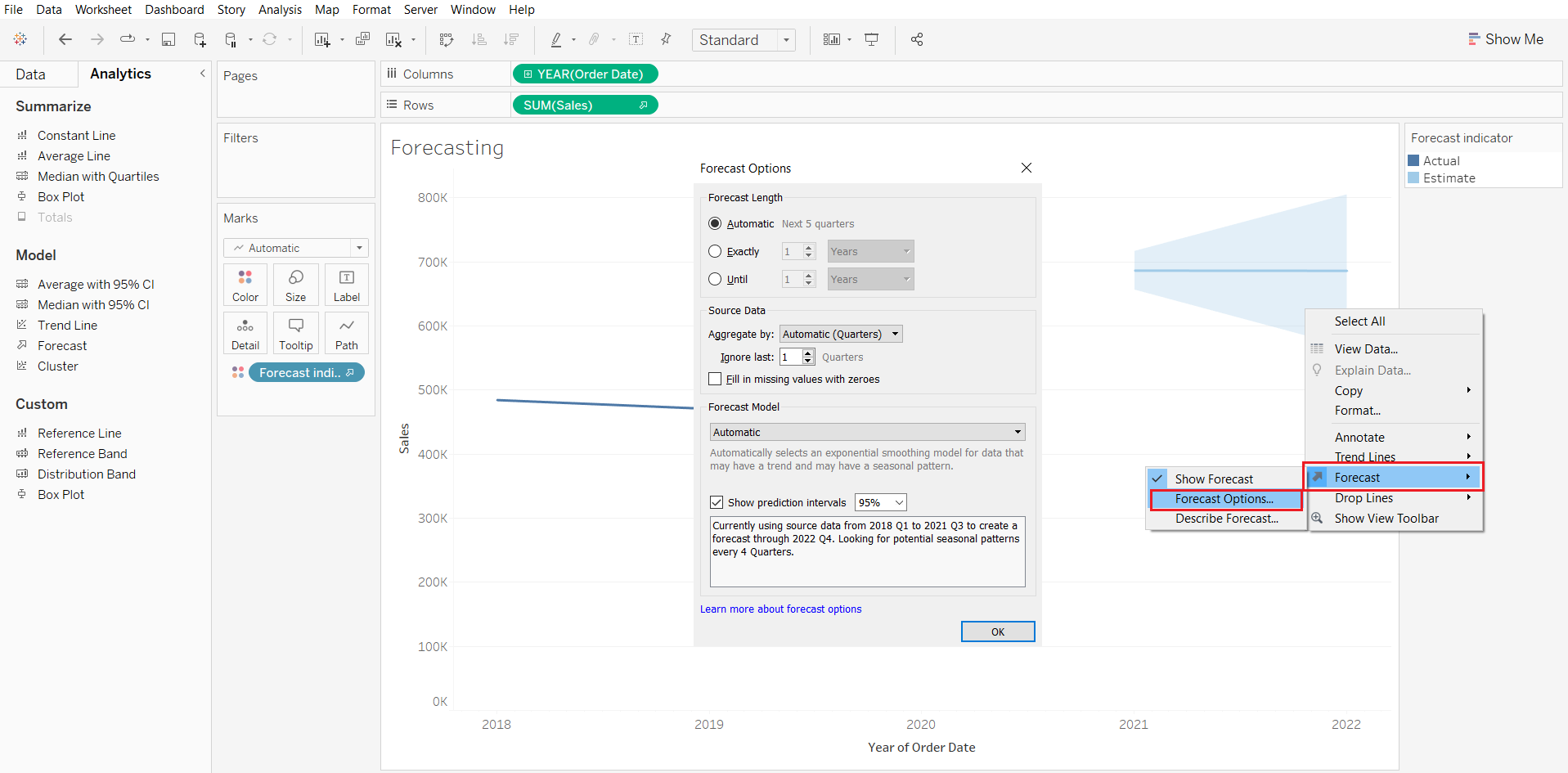Click the Actual legend color swatch
Image resolution: width=1568 pixels, height=773 pixels.
click(x=1413, y=160)
